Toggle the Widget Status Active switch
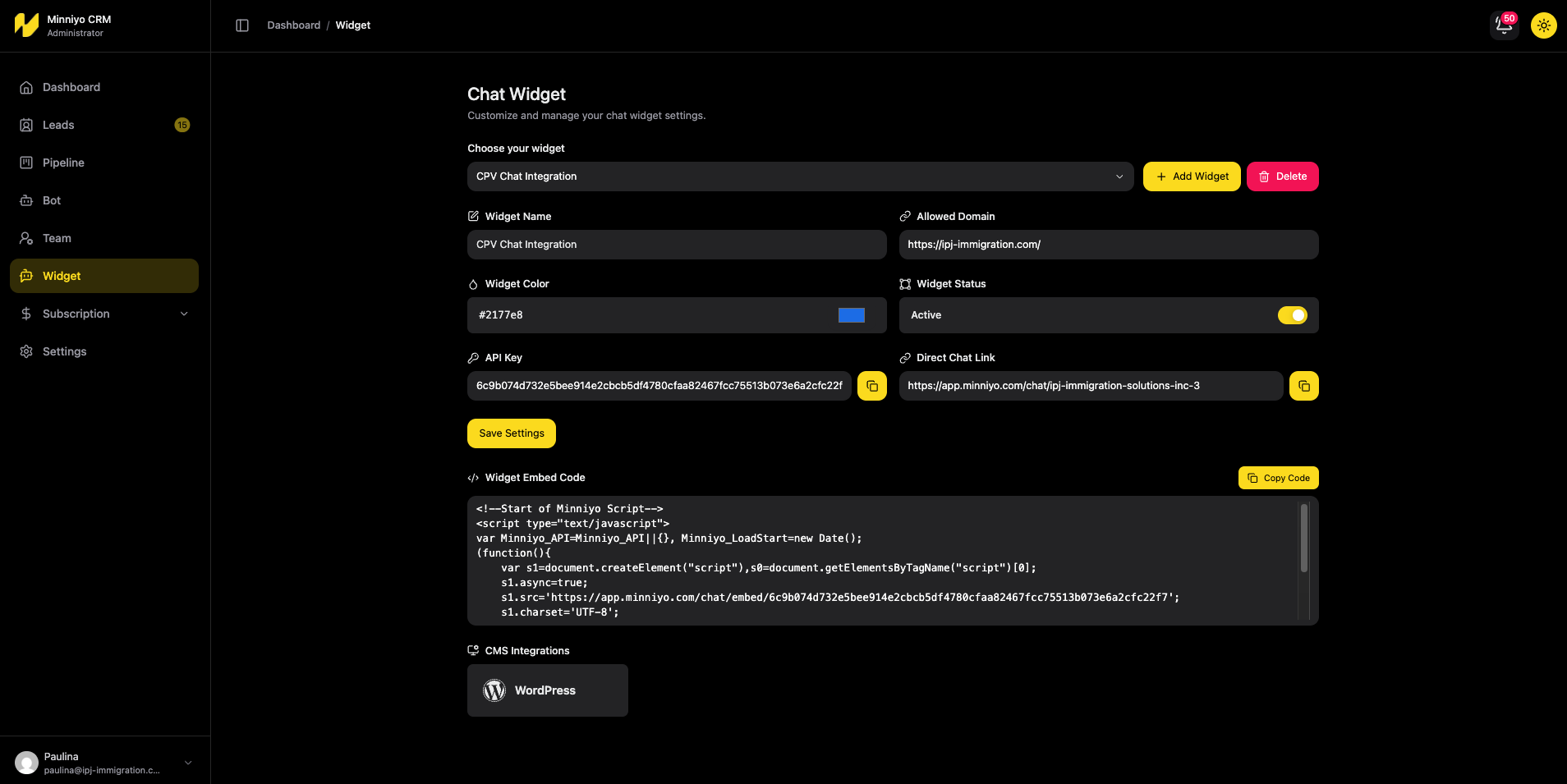Viewport: 1567px width, 784px height. click(1293, 315)
